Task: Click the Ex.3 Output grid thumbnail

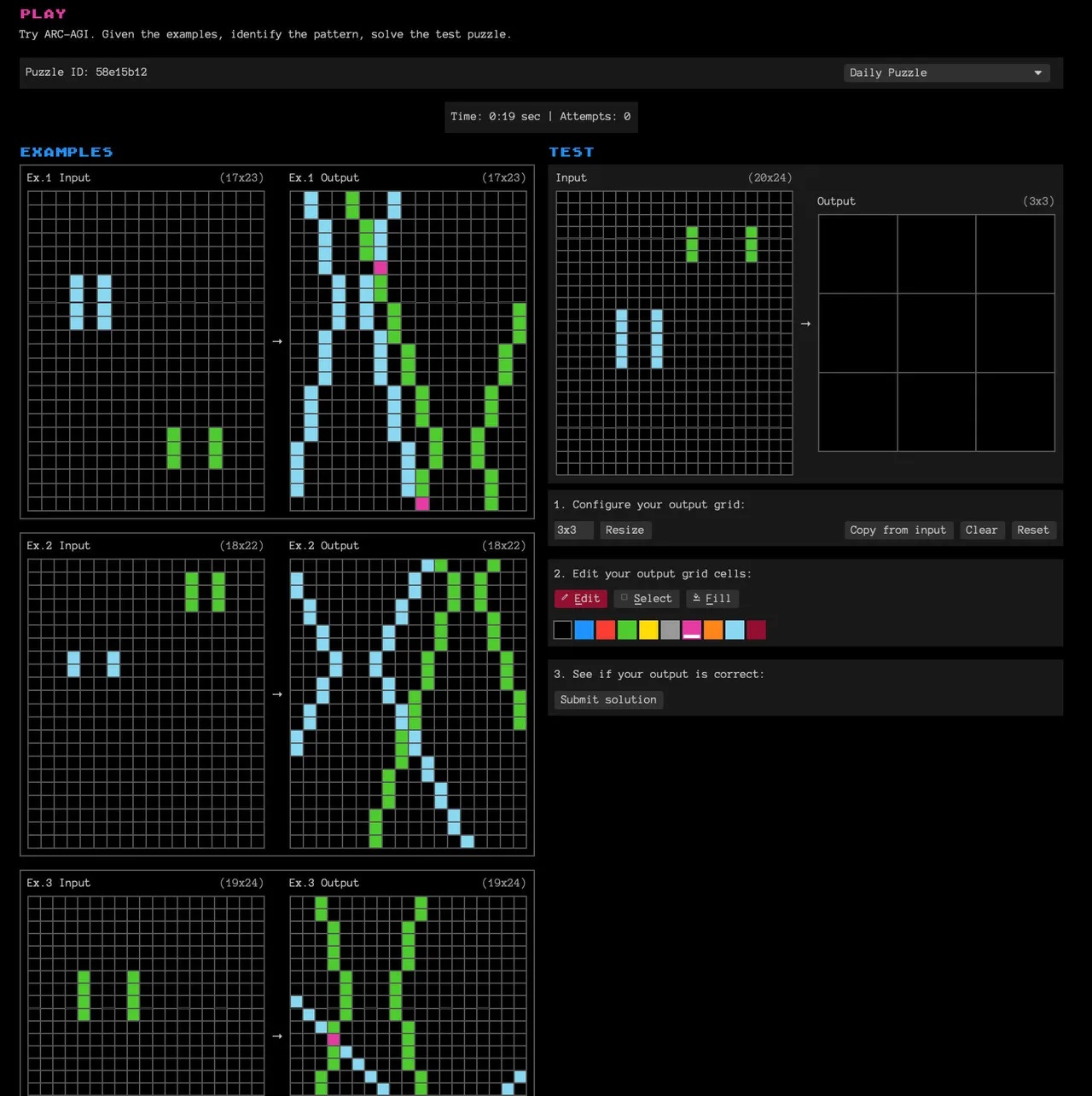Action: pyautogui.click(x=408, y=995)
